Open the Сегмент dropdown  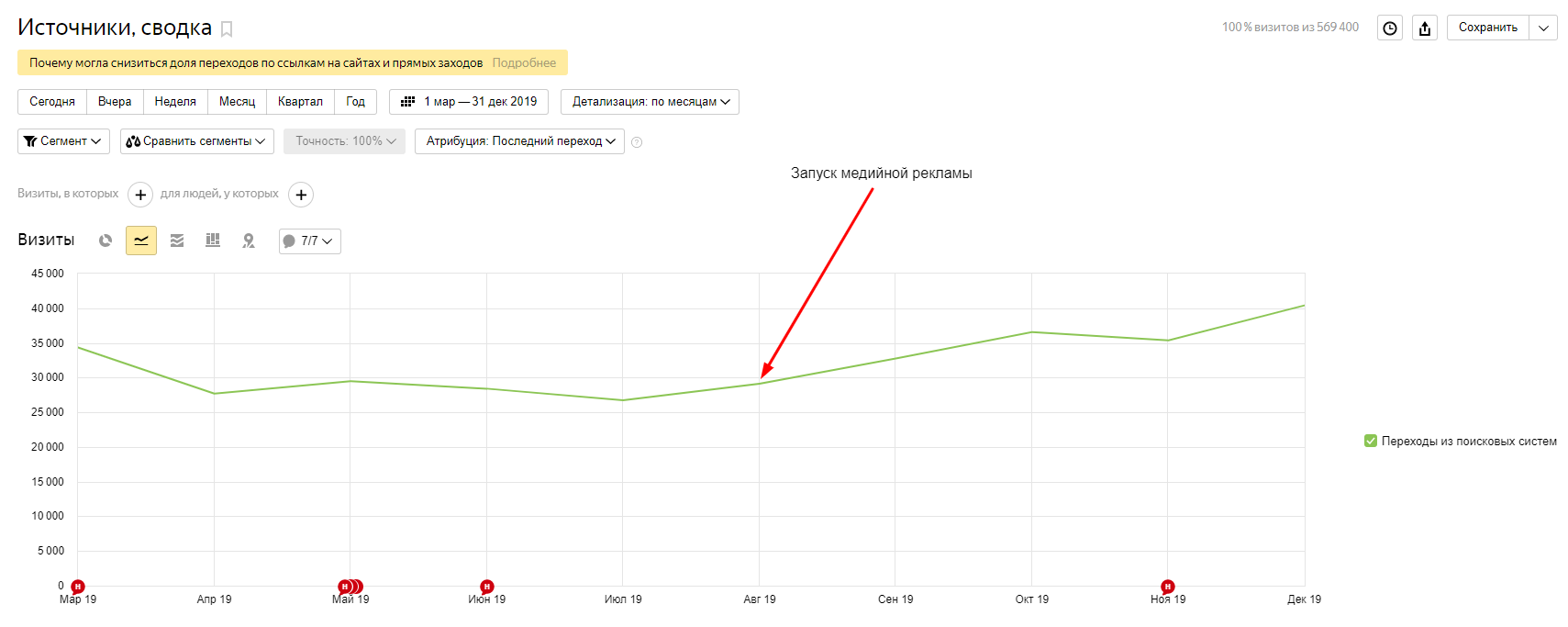tap(63, 141)
